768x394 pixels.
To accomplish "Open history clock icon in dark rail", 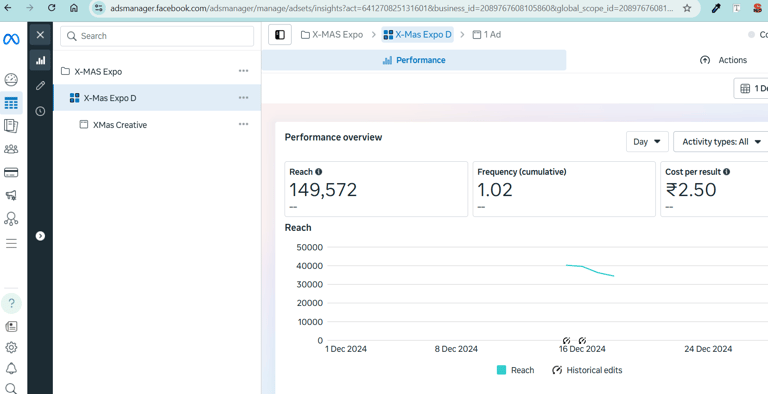I will [40, 111].
